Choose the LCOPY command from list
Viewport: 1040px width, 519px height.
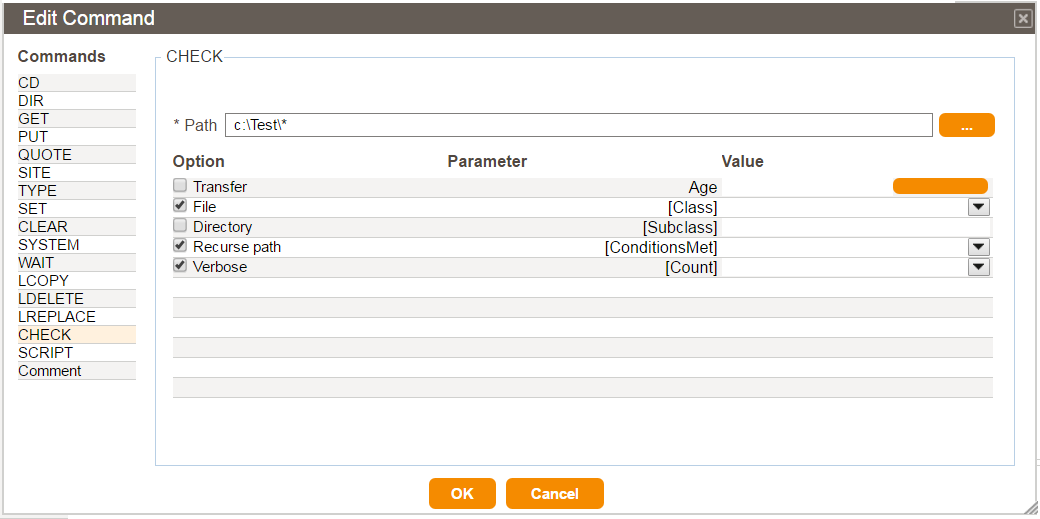point(77,281)
